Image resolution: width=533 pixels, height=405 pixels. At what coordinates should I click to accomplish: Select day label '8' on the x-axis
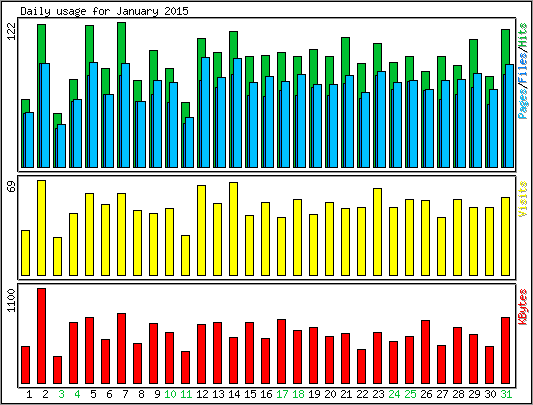[x=141, y=394]
